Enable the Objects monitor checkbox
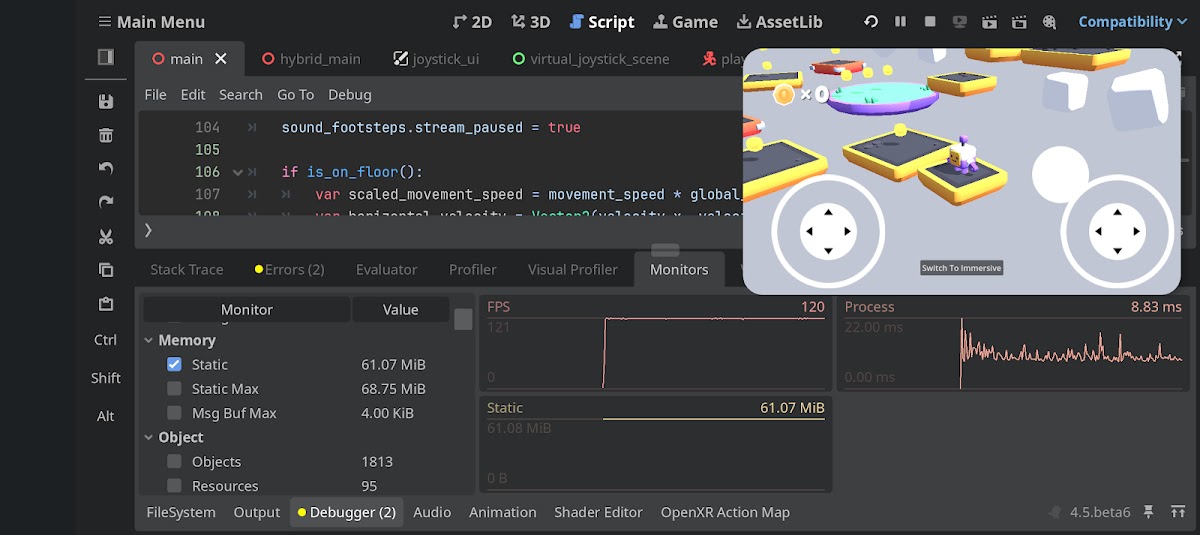The height and width of the screenshot is (535, 1200). click(175, 462)
